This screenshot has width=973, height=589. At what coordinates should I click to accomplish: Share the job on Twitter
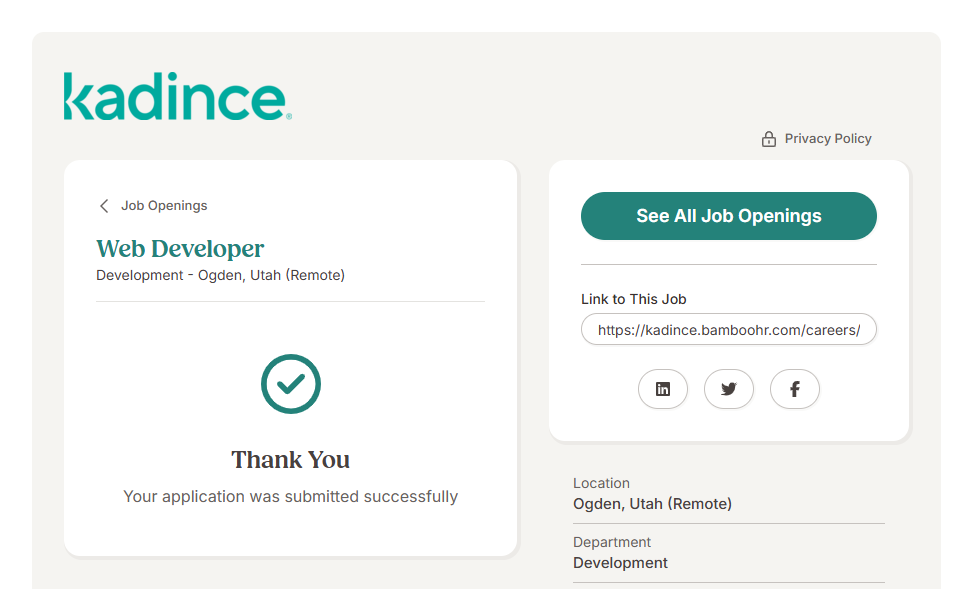[728, 390]
